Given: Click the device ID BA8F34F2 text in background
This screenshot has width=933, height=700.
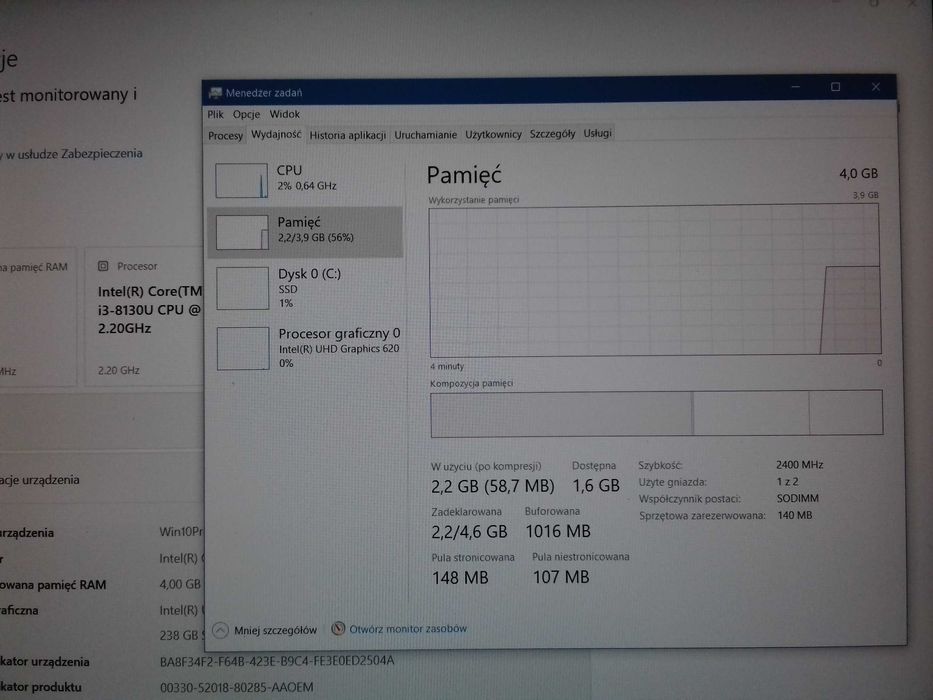Looking at the screenshot, I should [277, 661].
